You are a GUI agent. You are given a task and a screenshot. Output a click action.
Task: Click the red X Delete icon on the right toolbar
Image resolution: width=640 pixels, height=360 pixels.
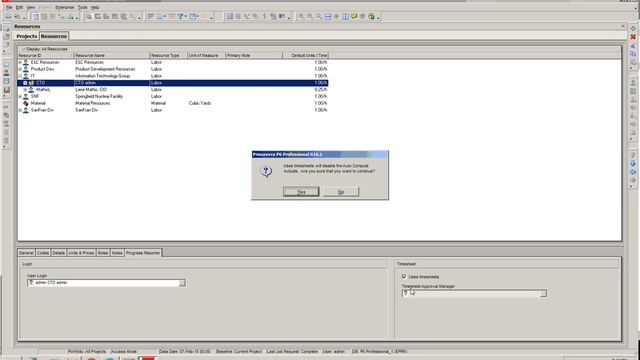tap(633, 37)
